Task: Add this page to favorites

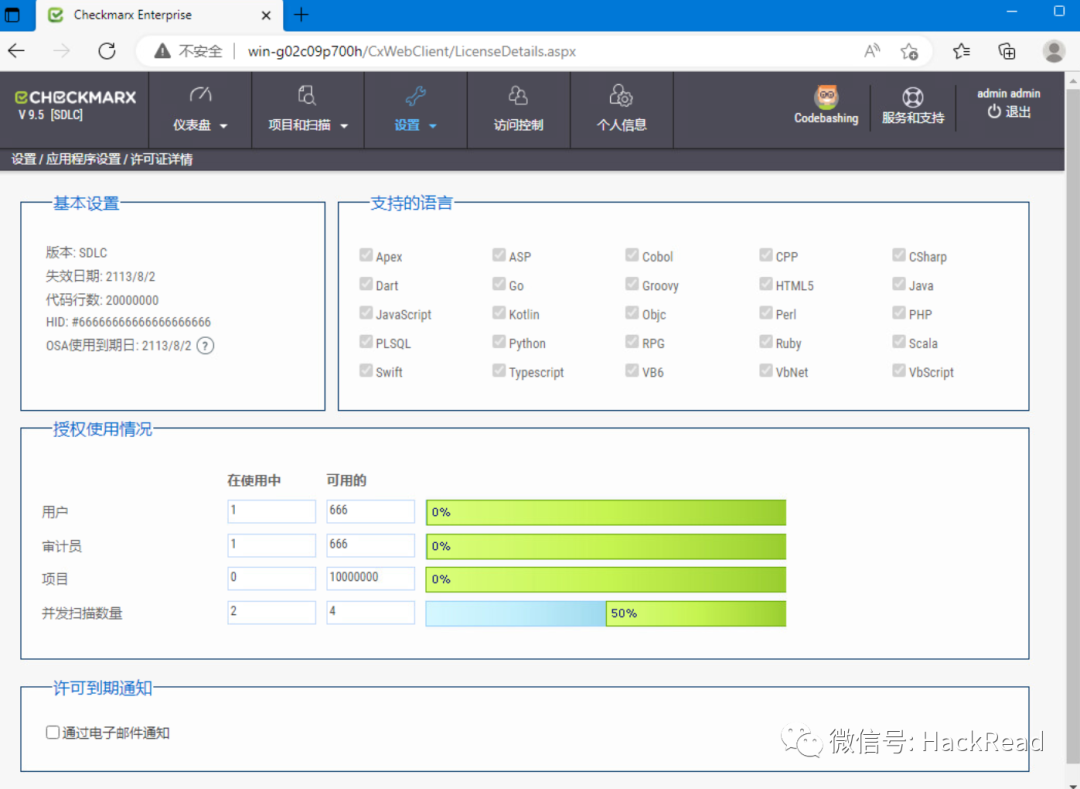Action: [909, 51]
